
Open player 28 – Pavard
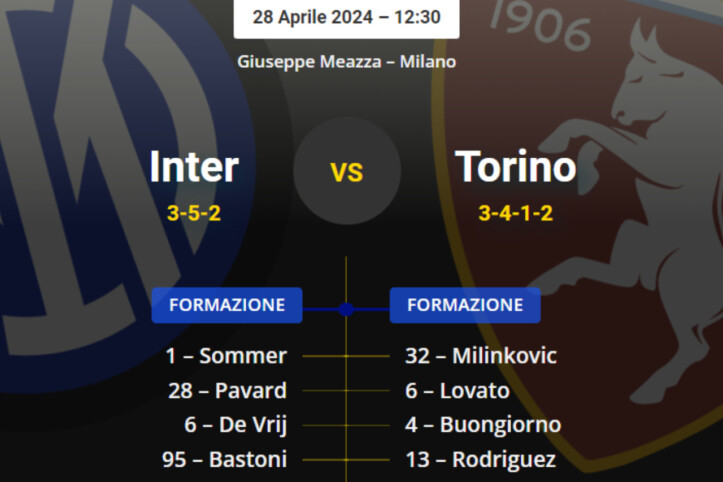(227, 390)
